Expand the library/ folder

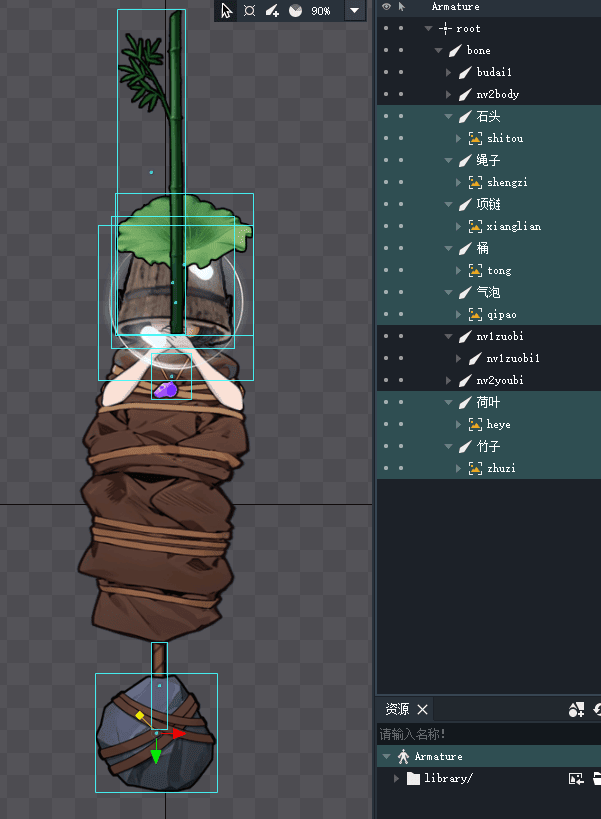(x=397, y=778)
